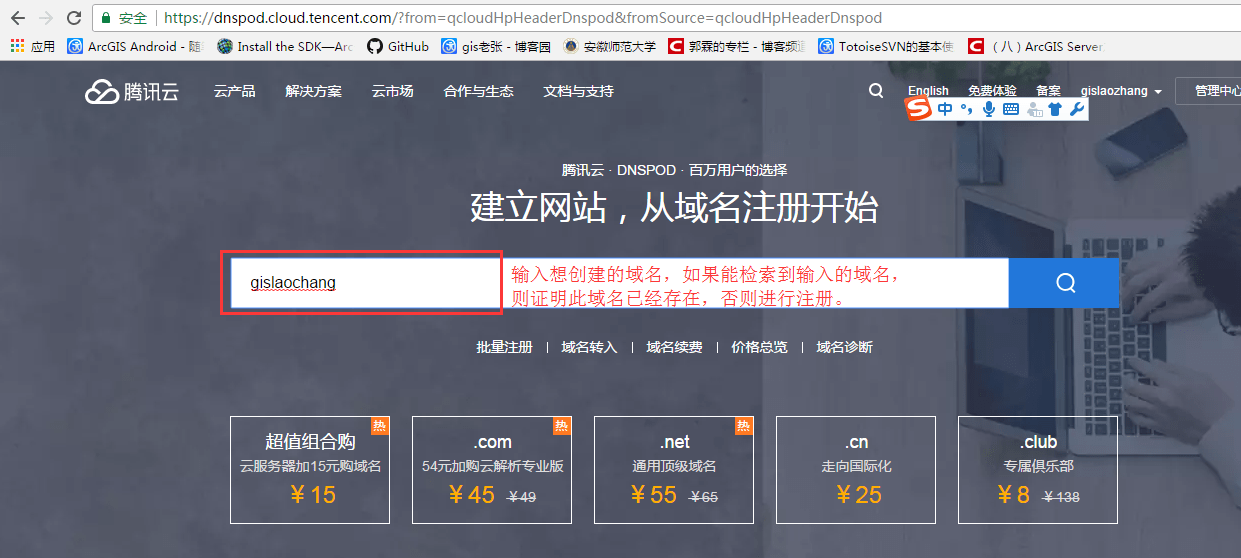The width and height of the screenshot is (1241, 558).
Task: Click the Sogou input microphone icon
Action: click(x=989, y=110)
